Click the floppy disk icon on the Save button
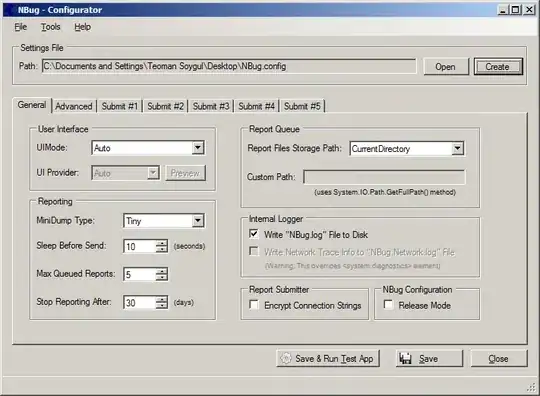540x396 pixels. 405,359
